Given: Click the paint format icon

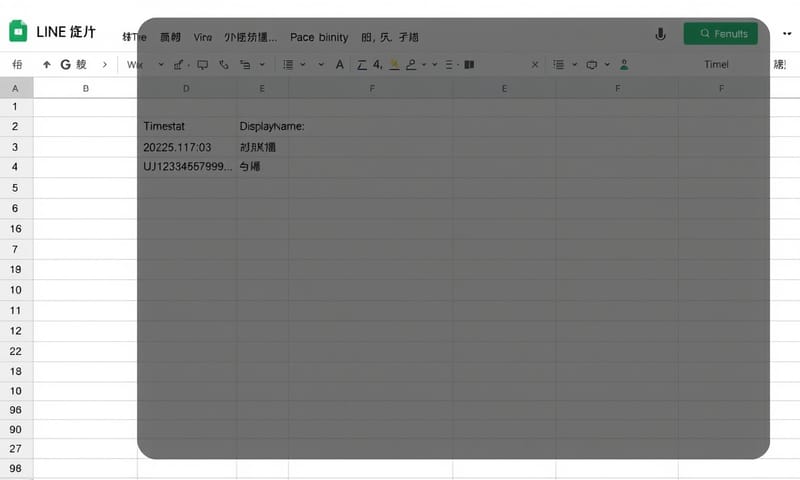Looking at the screenshot, I should [179, 65].
